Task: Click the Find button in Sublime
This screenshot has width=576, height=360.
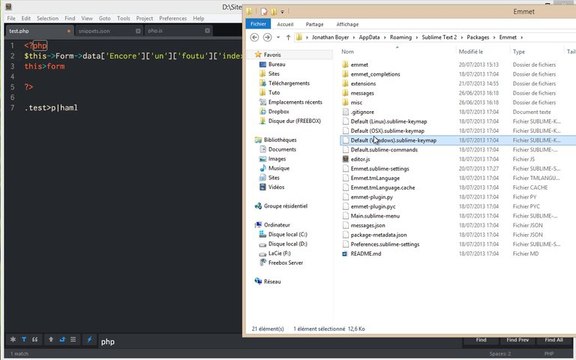Action: pyautogui.click(x=481, y=340)
